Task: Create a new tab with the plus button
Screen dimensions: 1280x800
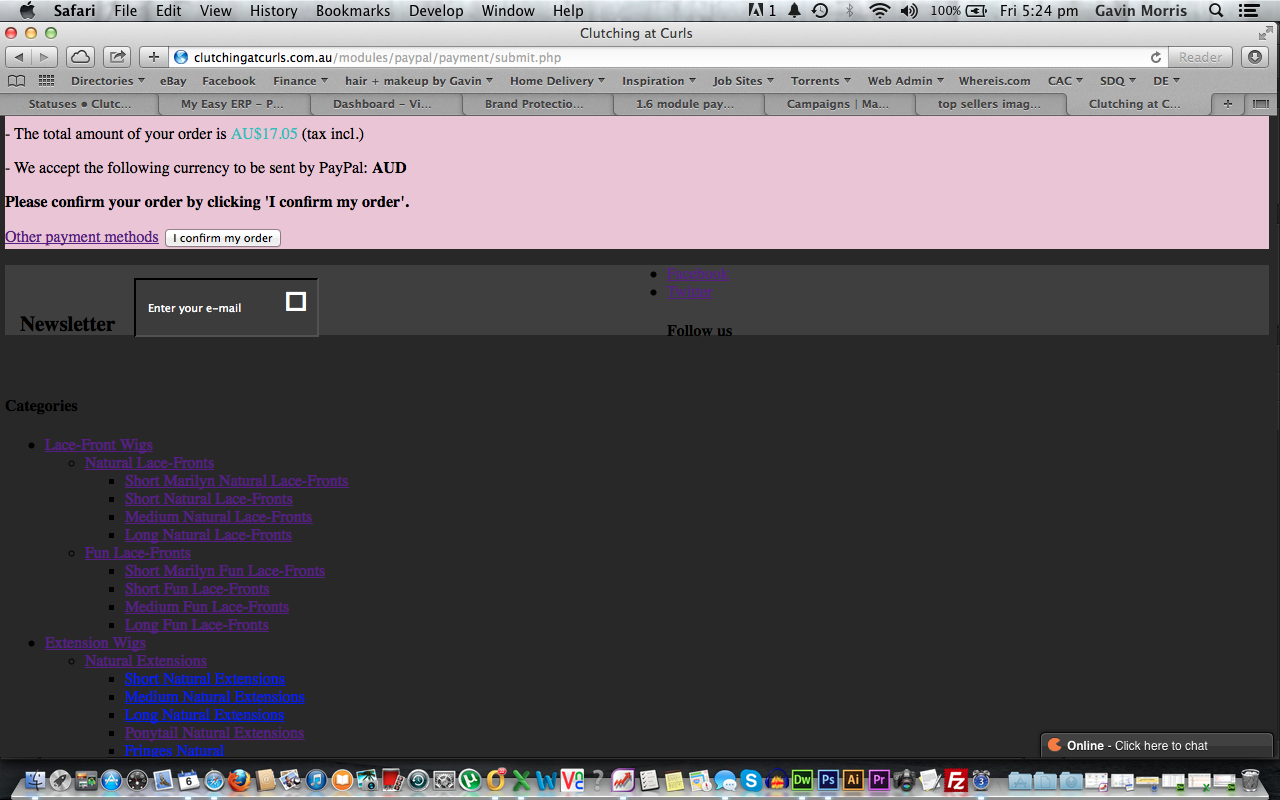Action: click(x=1227, y=104)
